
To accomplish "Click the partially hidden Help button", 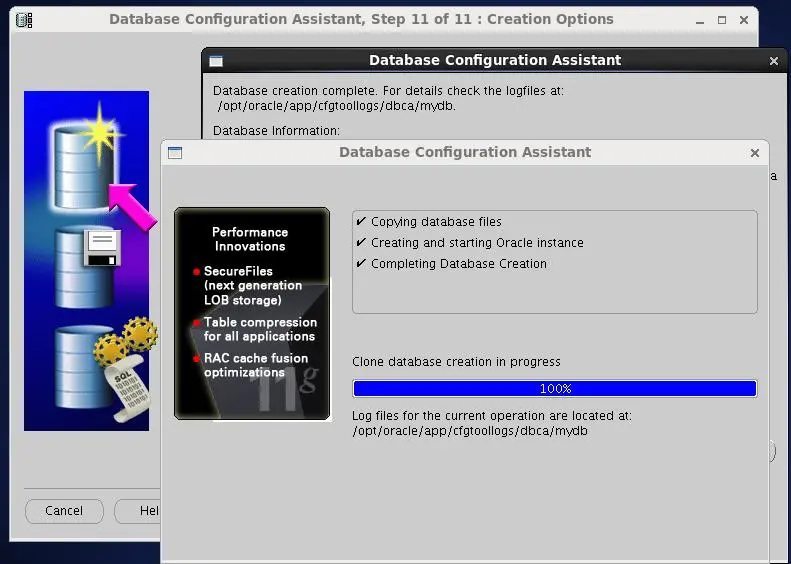I will pyautogui.click(x=138, y=511).
